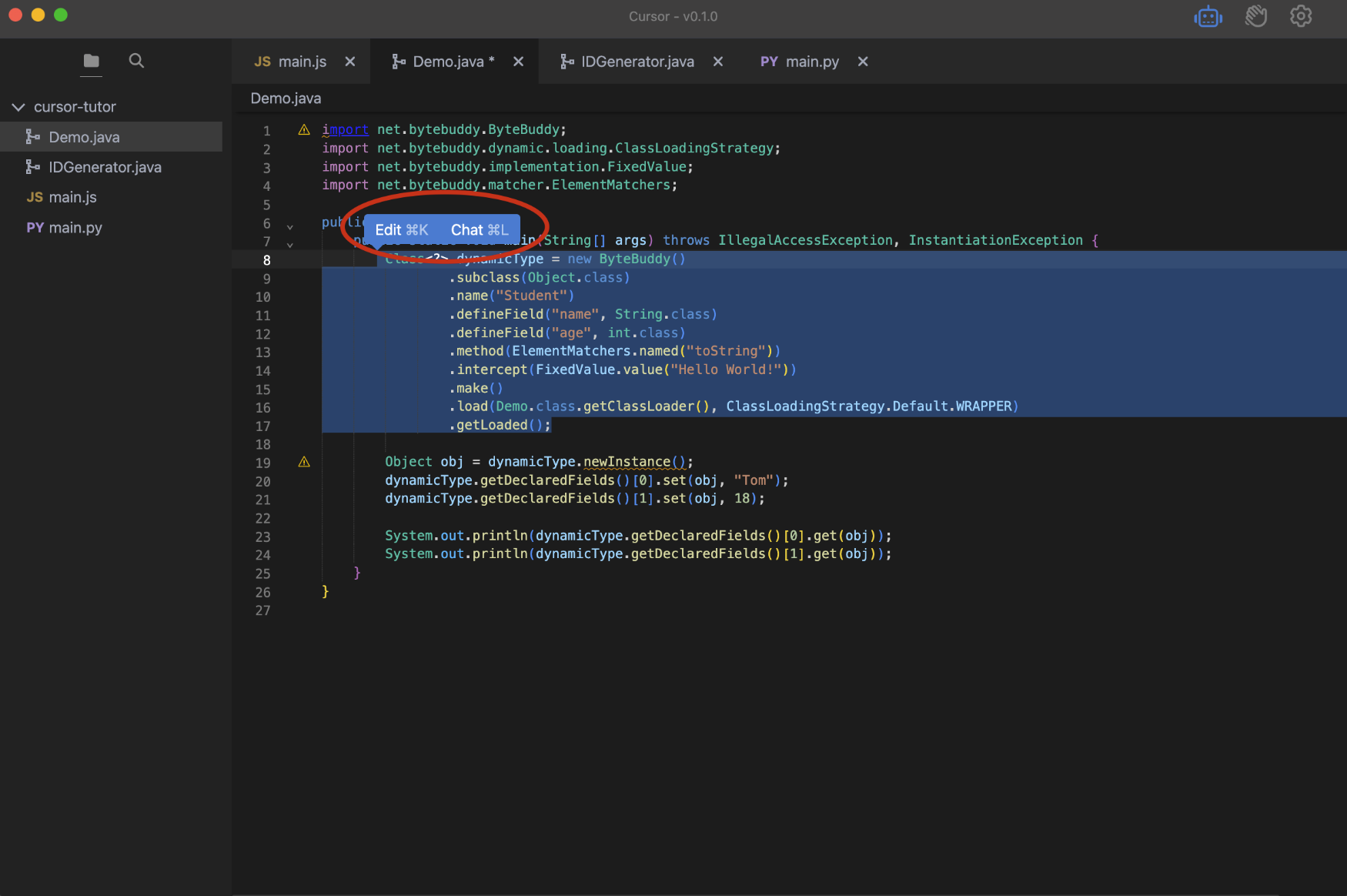Click the Edit ⌘K popup button
This screenshot has height=896, width=1347.
[402, 229]
